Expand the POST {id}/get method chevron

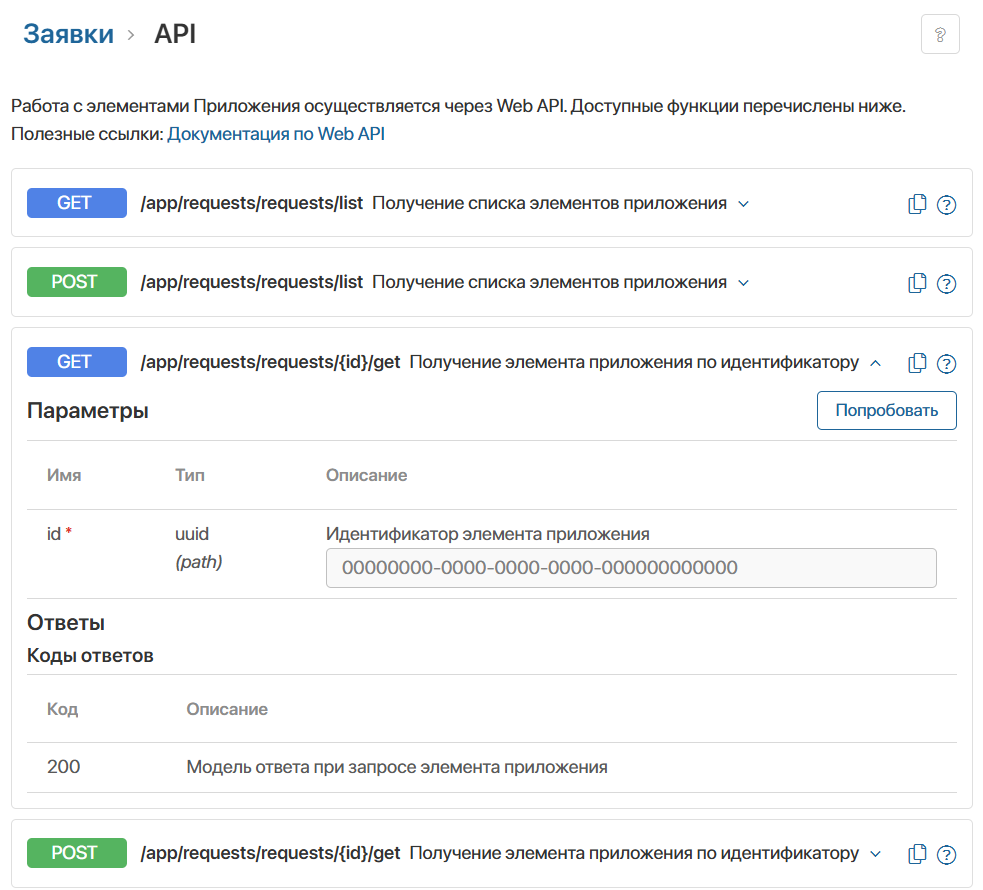pos(876,854)
